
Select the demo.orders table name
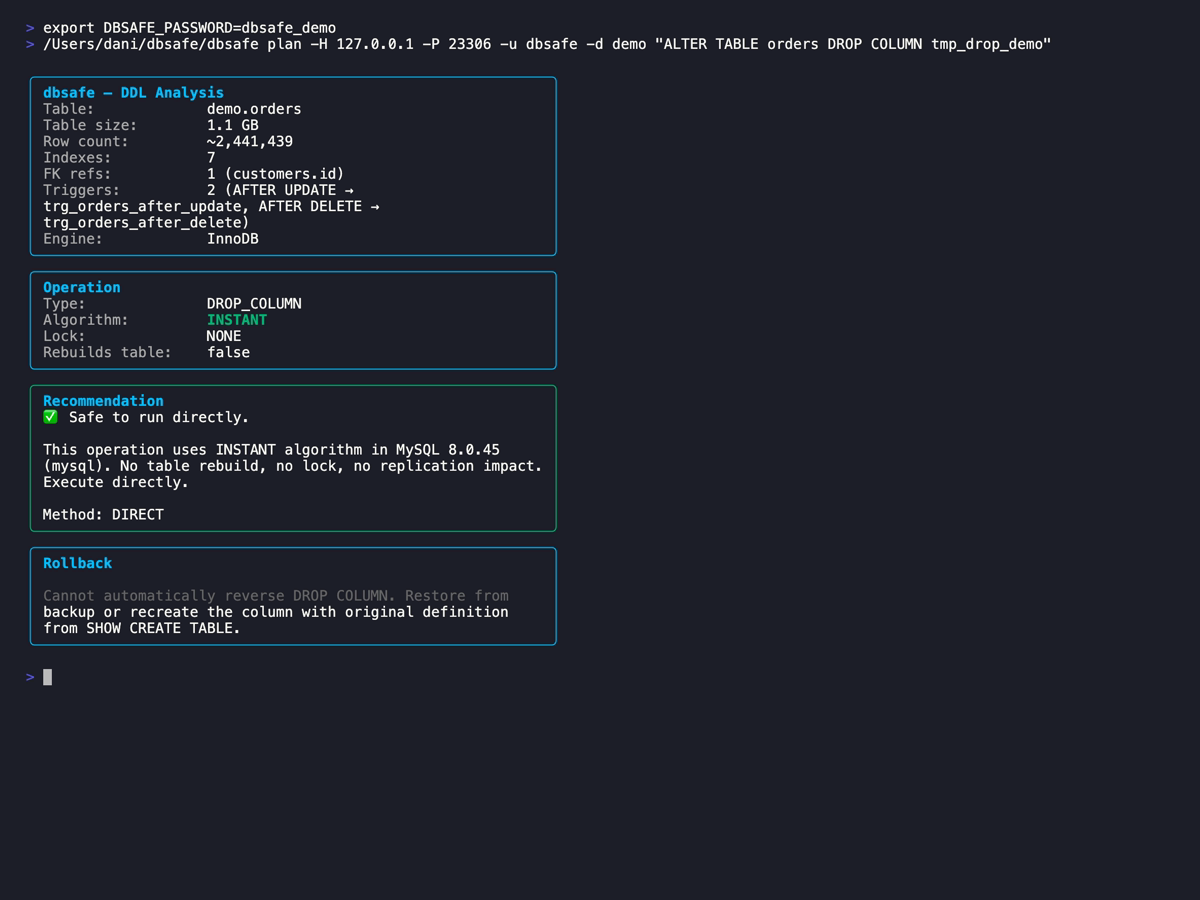tap(254, 108)
